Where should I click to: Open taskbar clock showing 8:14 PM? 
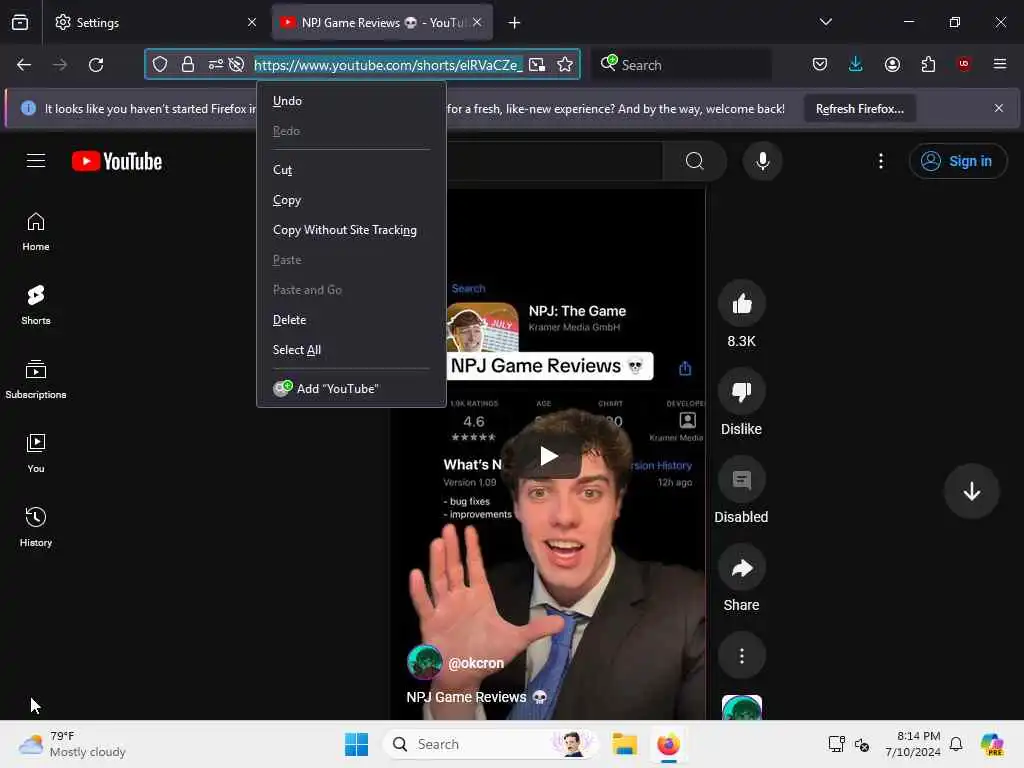913,744
